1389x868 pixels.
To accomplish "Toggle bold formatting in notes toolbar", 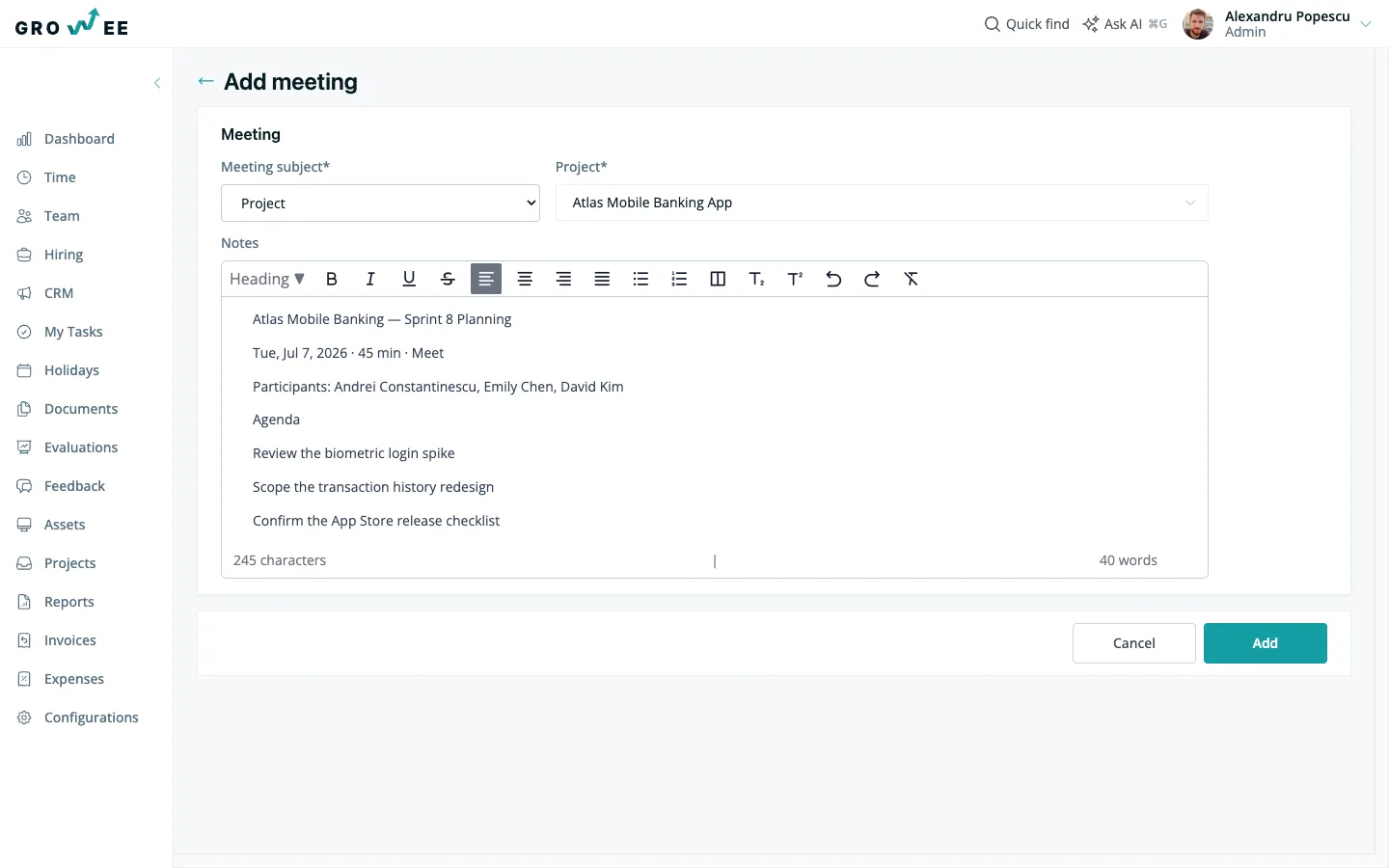I will point(332,279).
